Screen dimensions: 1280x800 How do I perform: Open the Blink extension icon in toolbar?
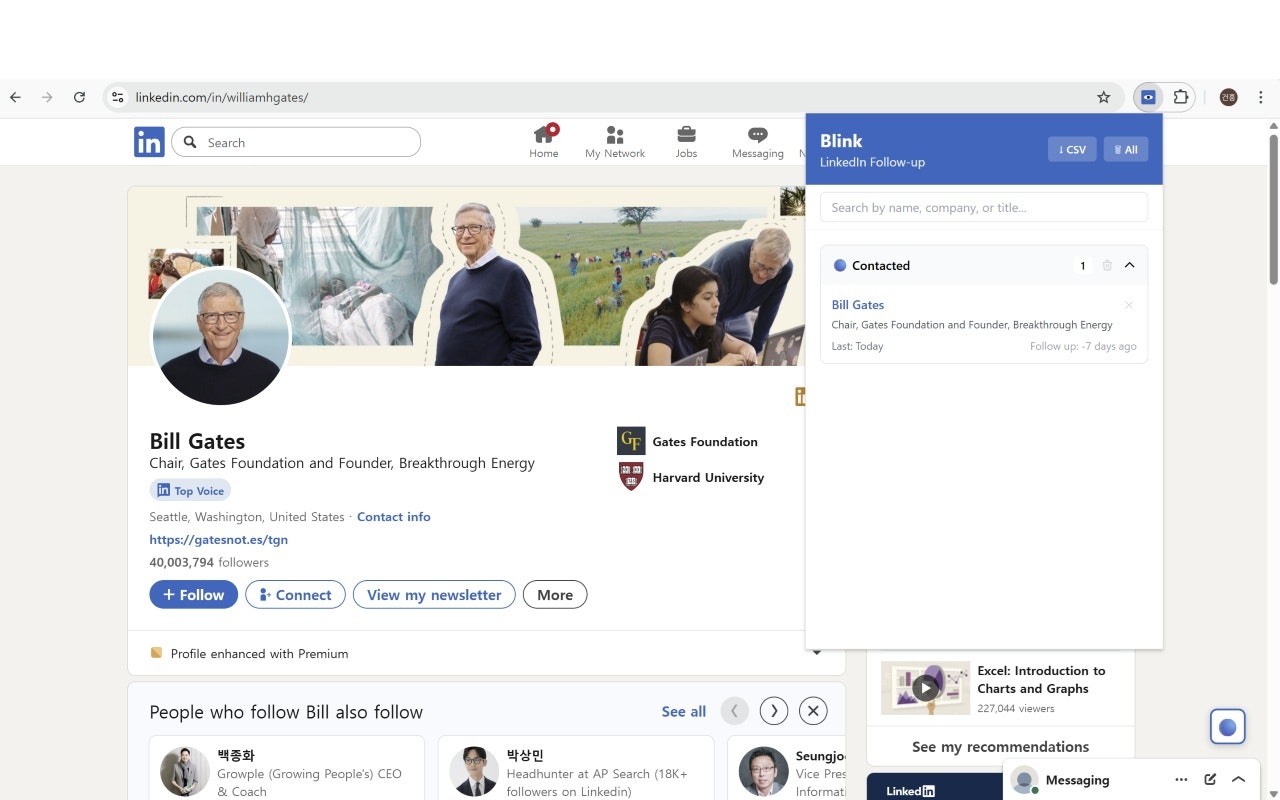pos(1148,97)
